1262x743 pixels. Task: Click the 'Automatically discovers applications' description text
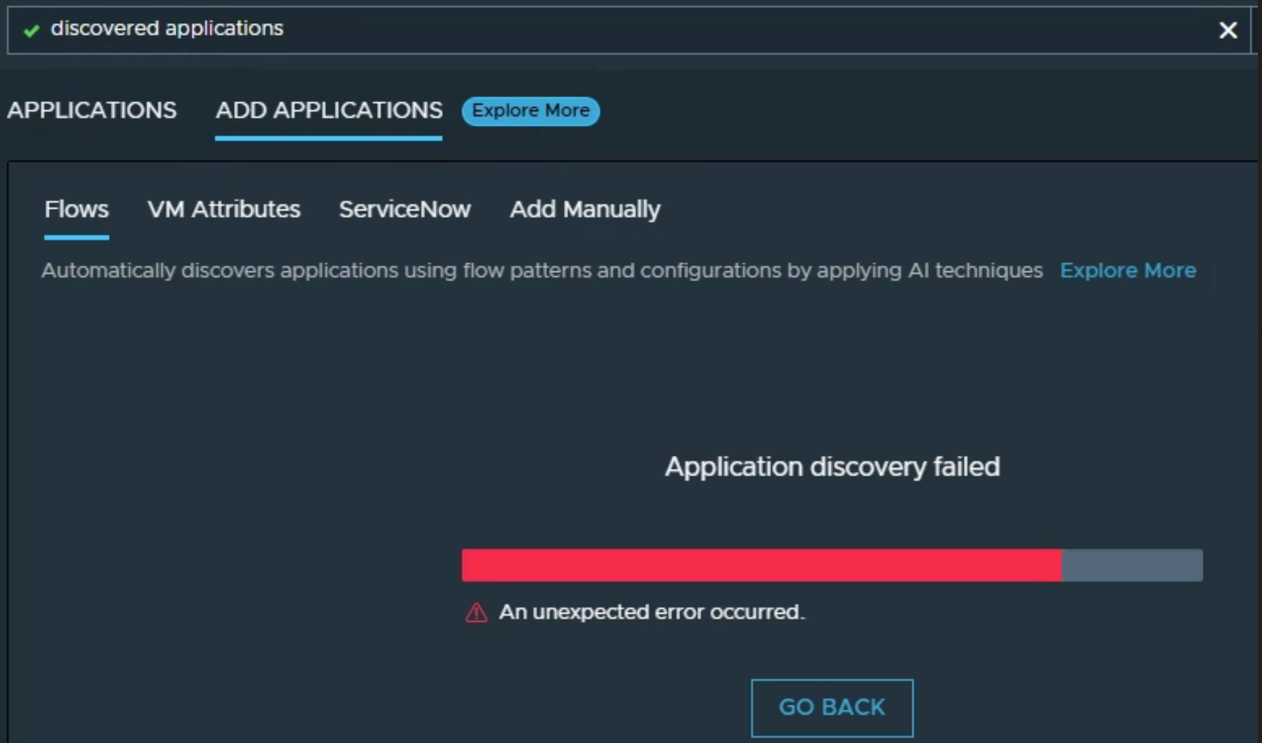coord(541,271)
